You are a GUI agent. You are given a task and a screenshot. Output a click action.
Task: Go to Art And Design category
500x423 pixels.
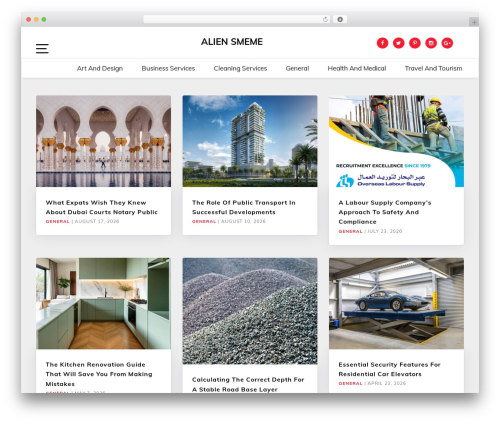(100, 68)
